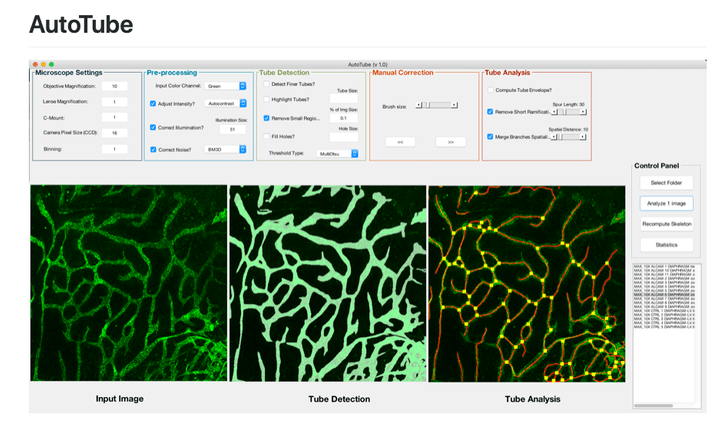
Task: Select MAX_10X CTRL 1 DIAPHRAGM file
Action: click(664, 311)
